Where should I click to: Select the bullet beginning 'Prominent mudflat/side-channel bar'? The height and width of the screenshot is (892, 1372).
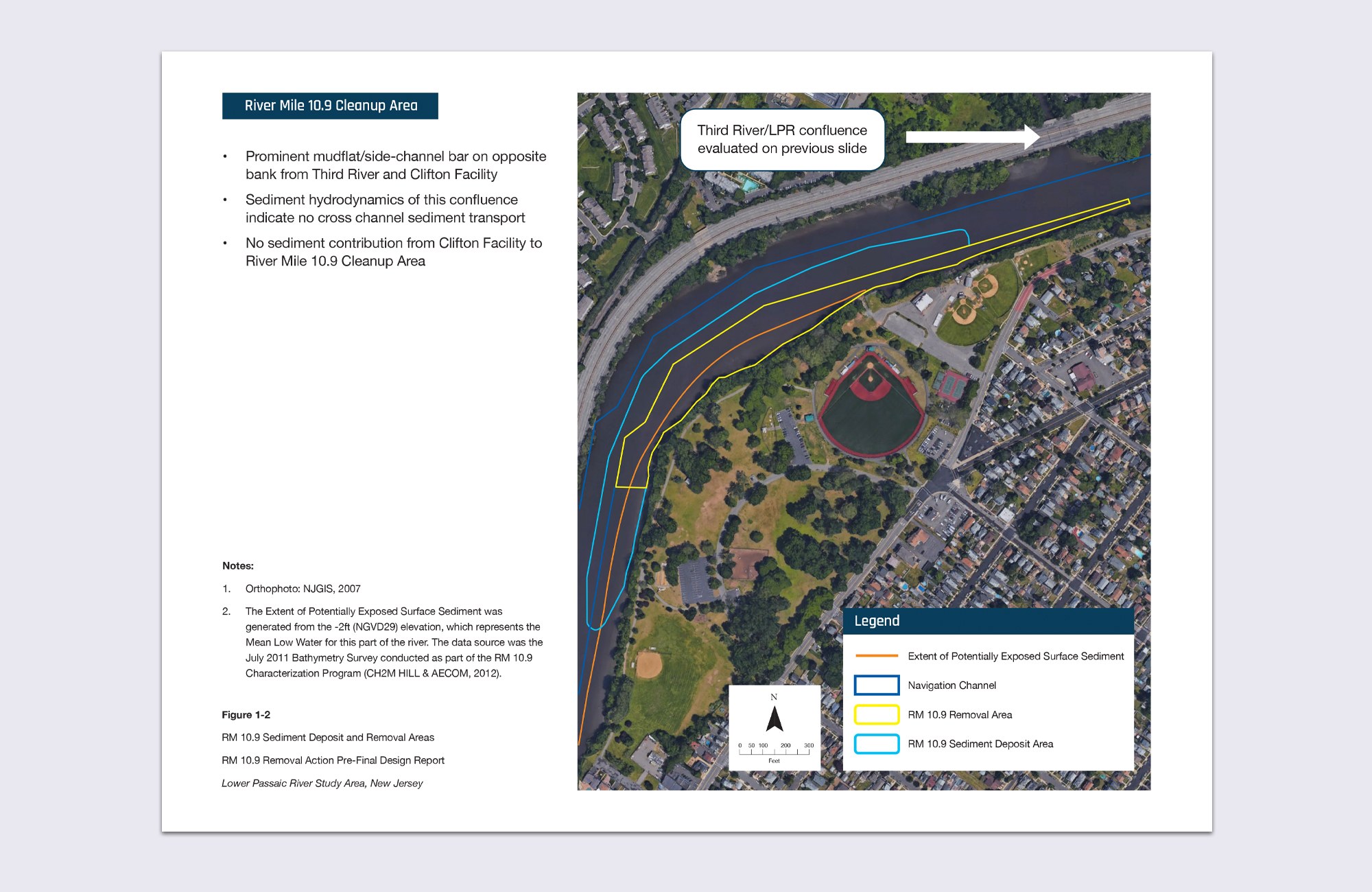[x=396, y=165]
